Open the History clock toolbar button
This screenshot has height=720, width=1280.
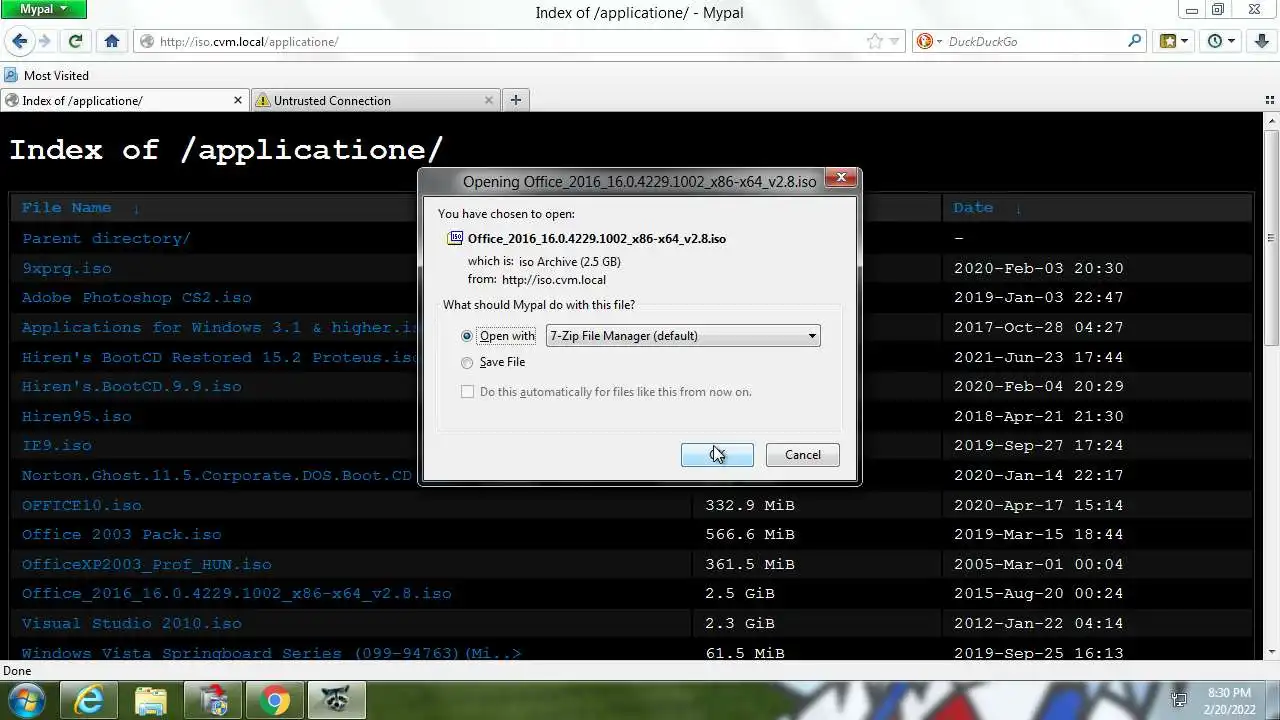tap(1221, 41)
